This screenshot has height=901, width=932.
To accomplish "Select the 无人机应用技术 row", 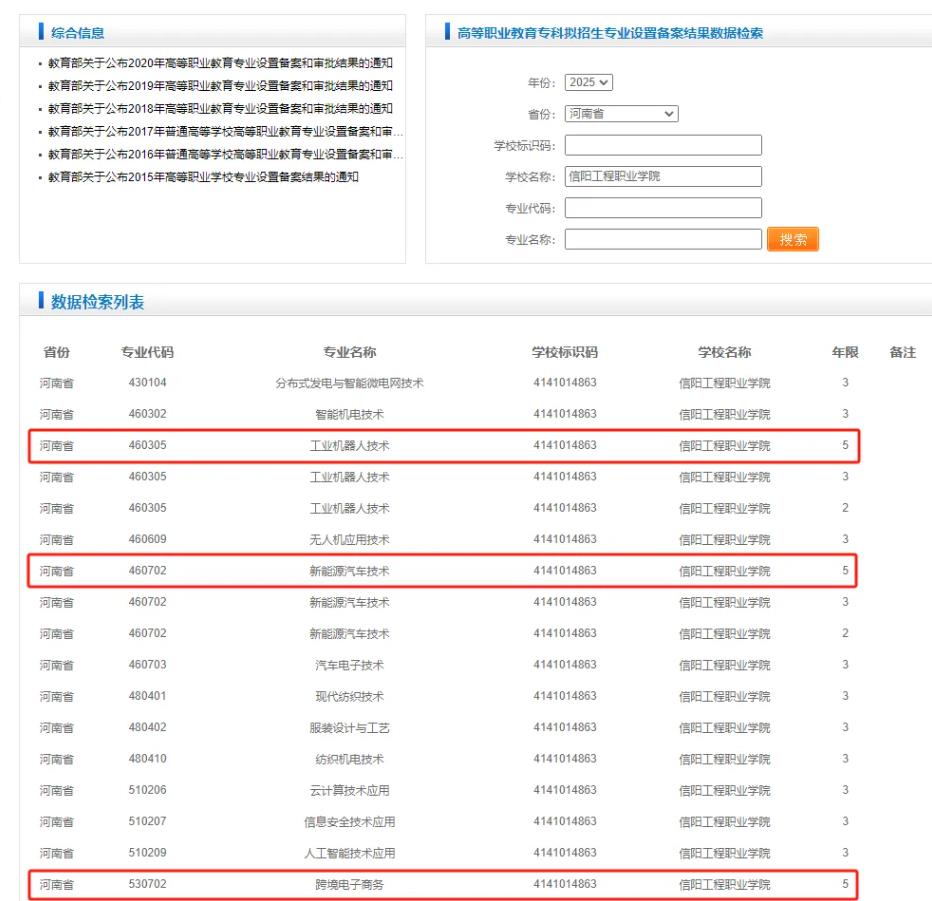I will tap(349, 540).
